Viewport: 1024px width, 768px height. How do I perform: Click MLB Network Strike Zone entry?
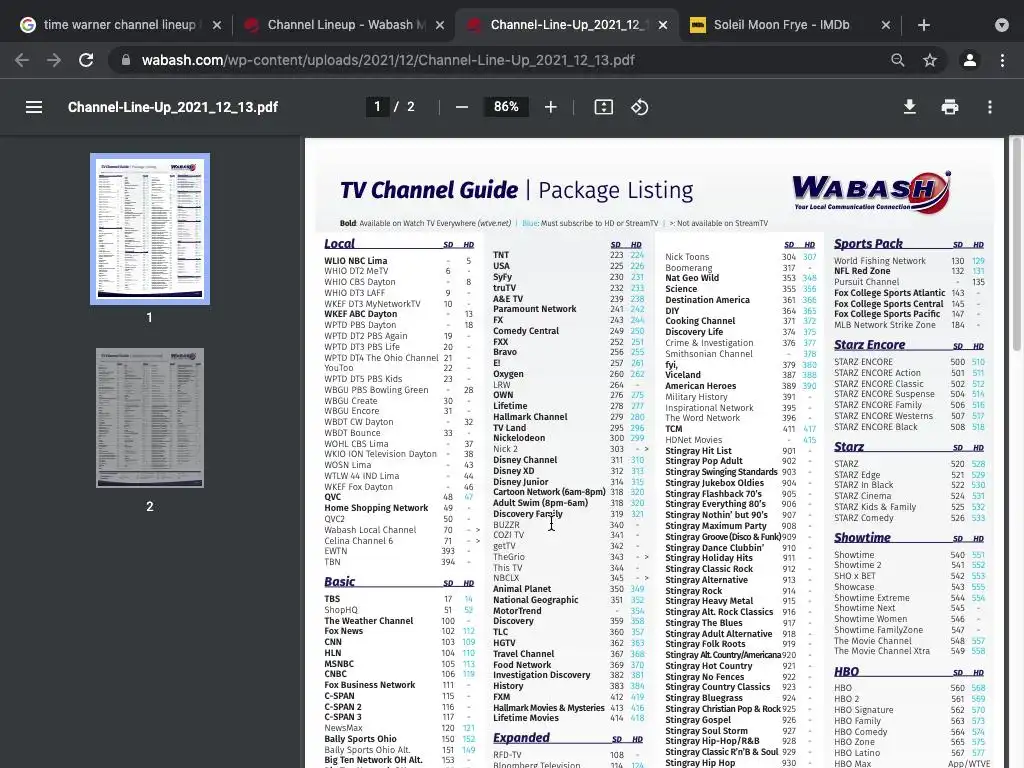pyautogui.click(x=884, y=325)
